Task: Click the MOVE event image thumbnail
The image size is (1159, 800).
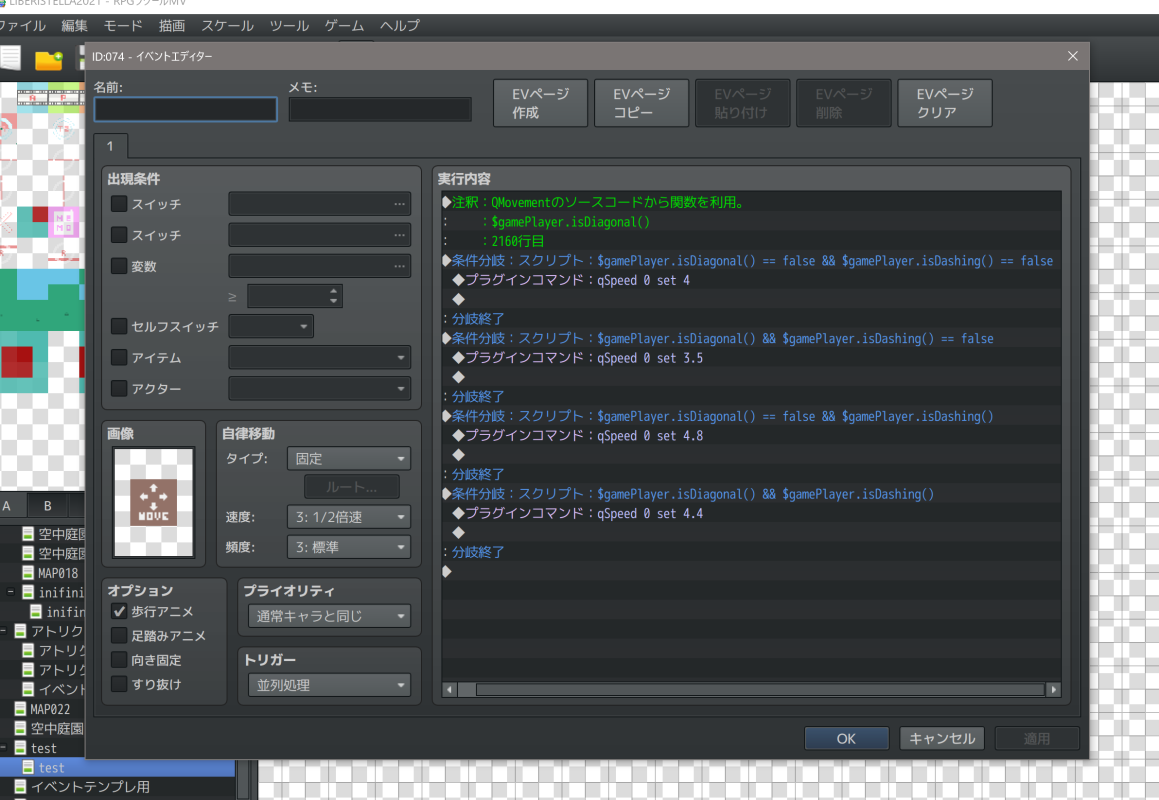Action: click(x=154, y=502)
